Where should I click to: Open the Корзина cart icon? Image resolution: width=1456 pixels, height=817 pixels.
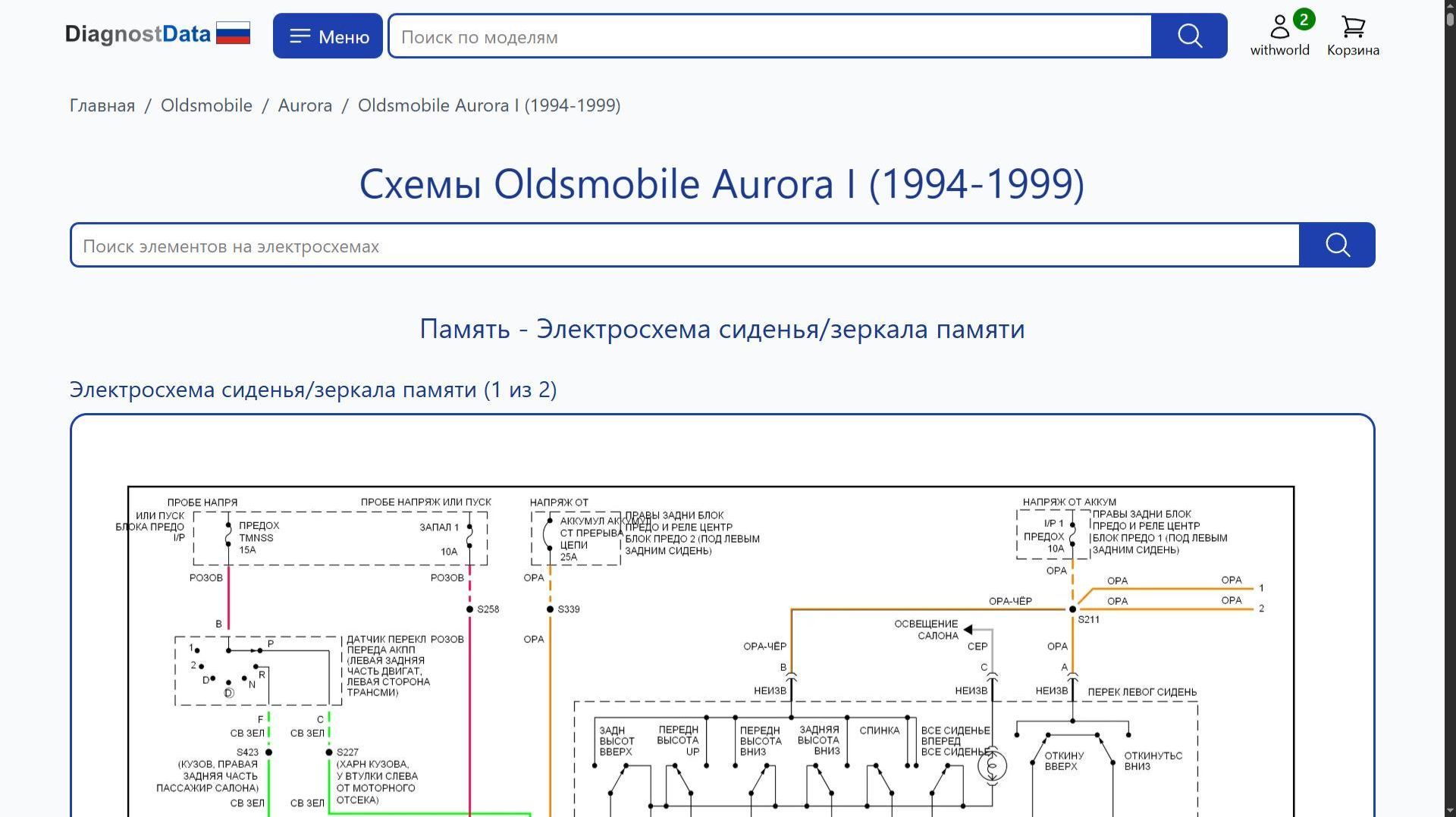(1353, 35)
